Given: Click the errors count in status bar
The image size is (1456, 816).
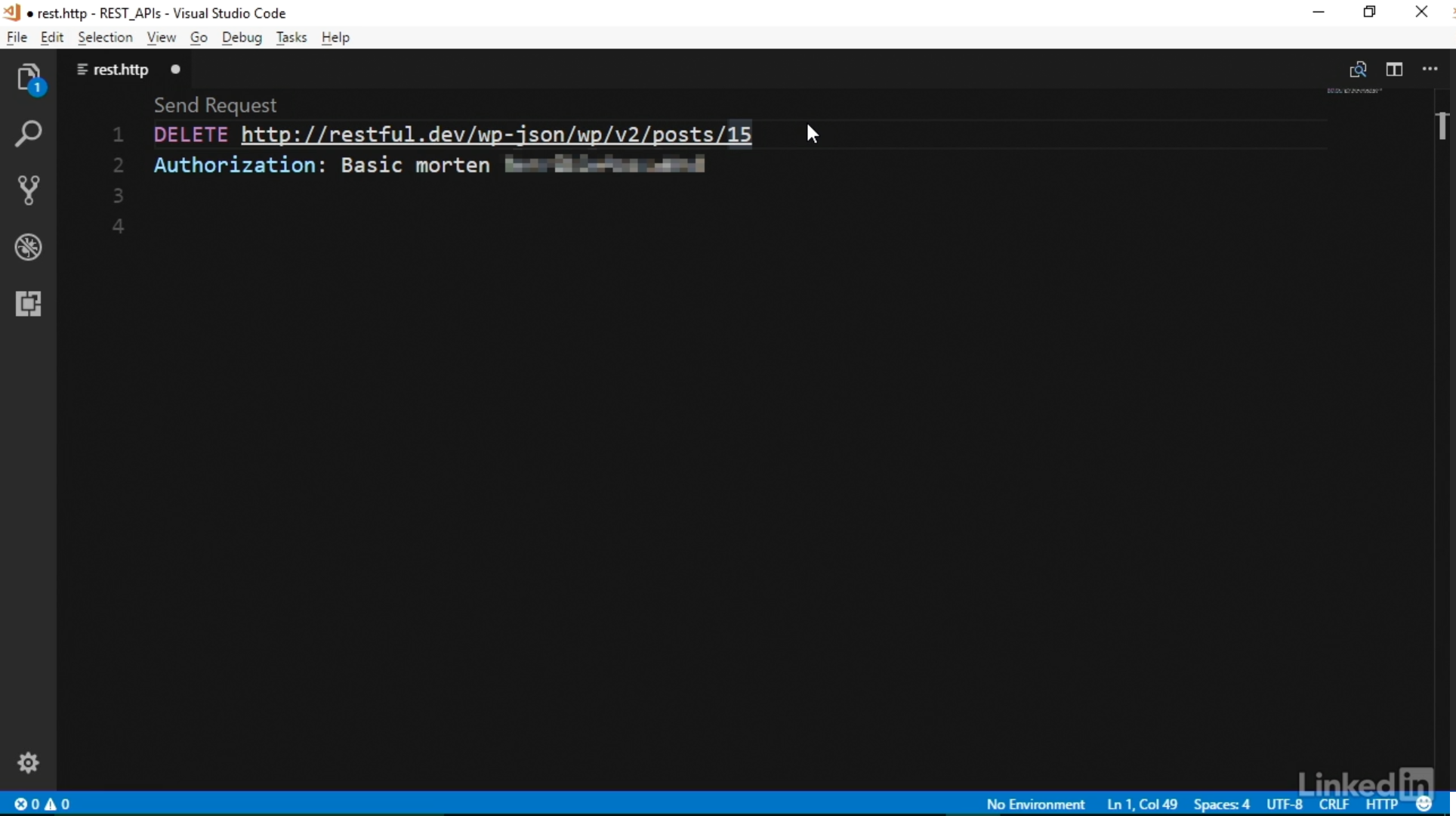Looking at the screenshot, I should pos(27,805).
